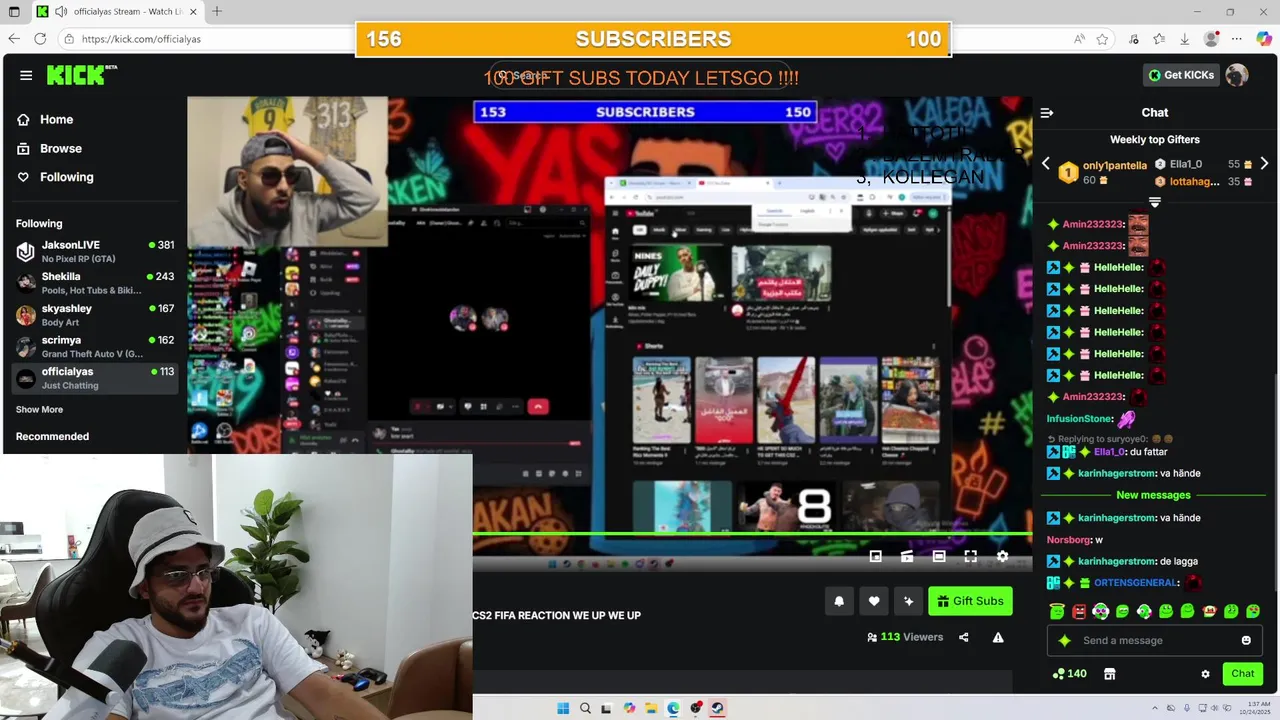1280x720 pixels.
Task: Show previous Weekly top Gifters page
Action: [x=1046, y=164]
